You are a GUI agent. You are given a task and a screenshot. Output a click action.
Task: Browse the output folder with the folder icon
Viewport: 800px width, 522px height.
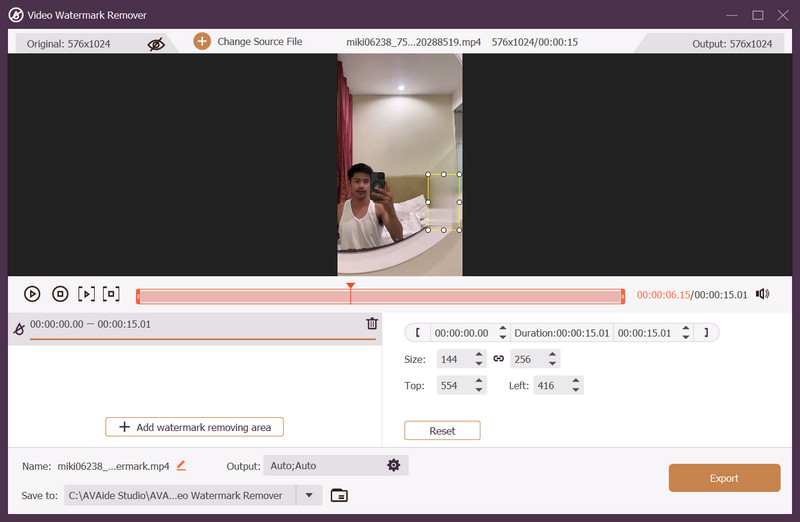(339, 495)
